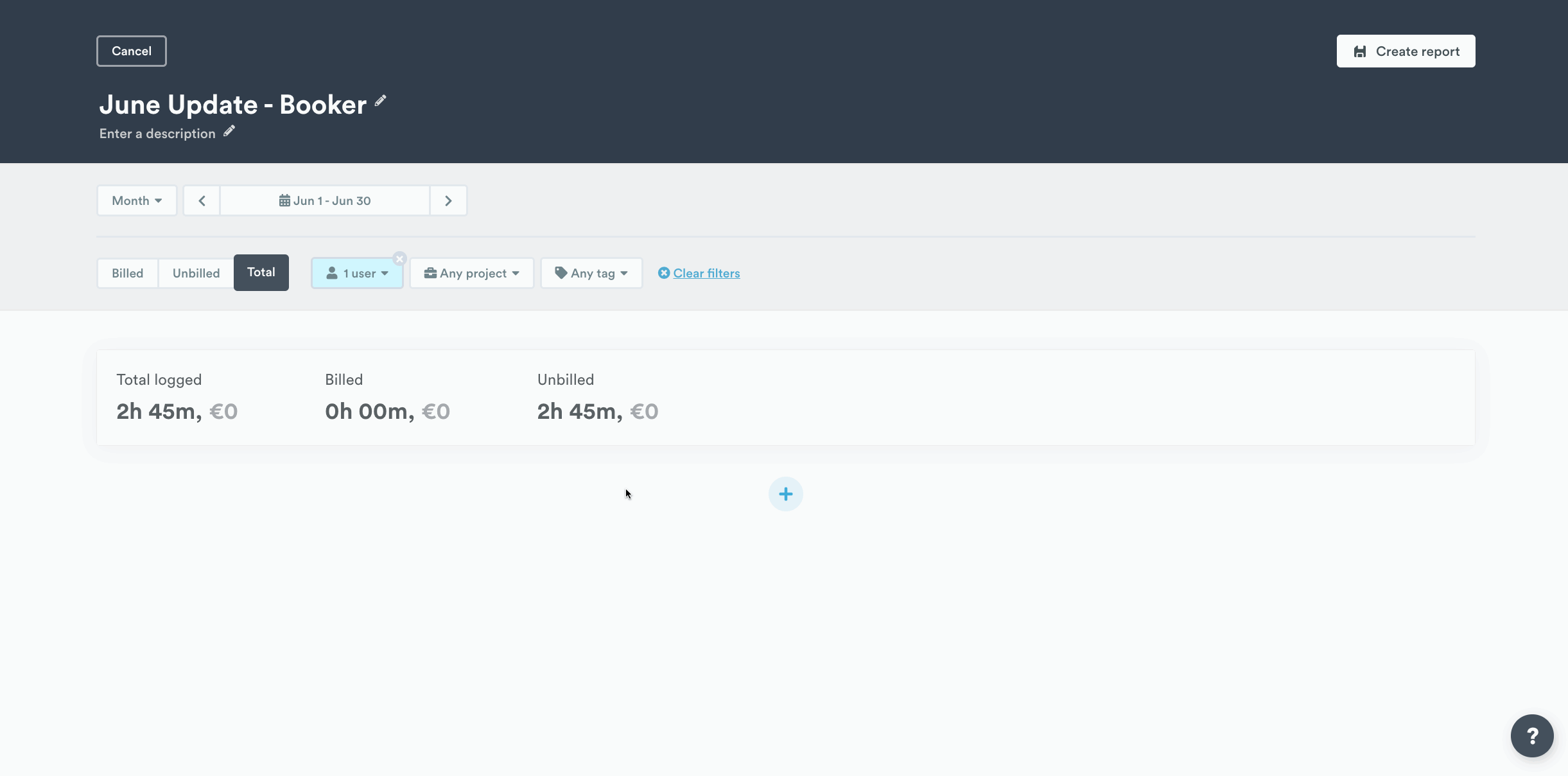Toggle the Billed filter
Image resolution: width=1568 pixels, height=776 pixels.
coord(127,272)
